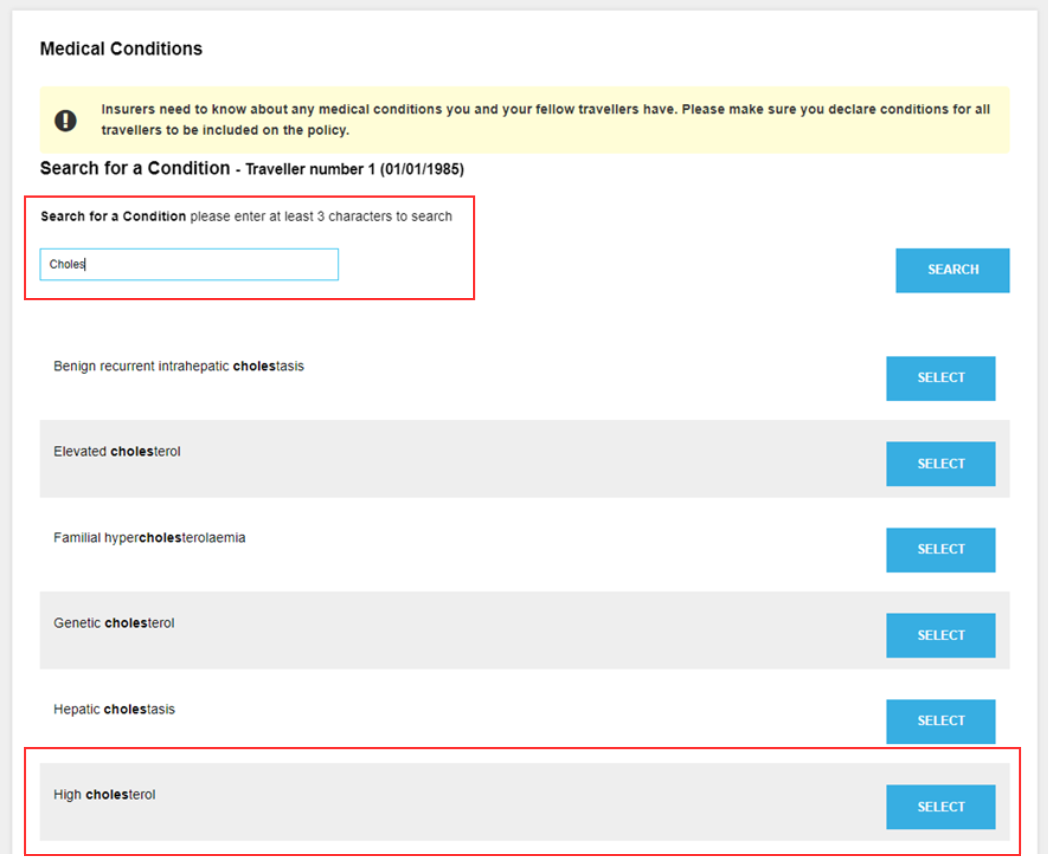Screen dimensions: 1049x862
Task: Select the Elevated cholesterol condition
Action: point(941,464)
